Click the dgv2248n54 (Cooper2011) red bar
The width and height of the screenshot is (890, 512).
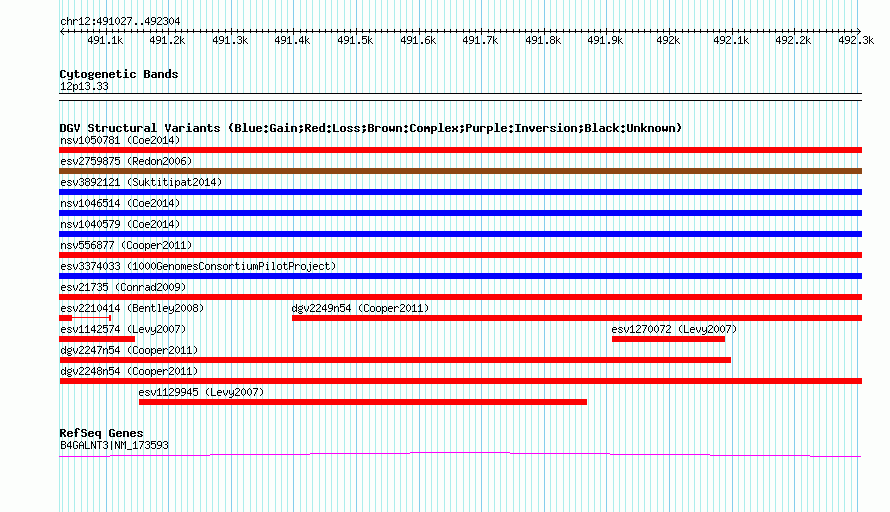[x=460, y=381]
